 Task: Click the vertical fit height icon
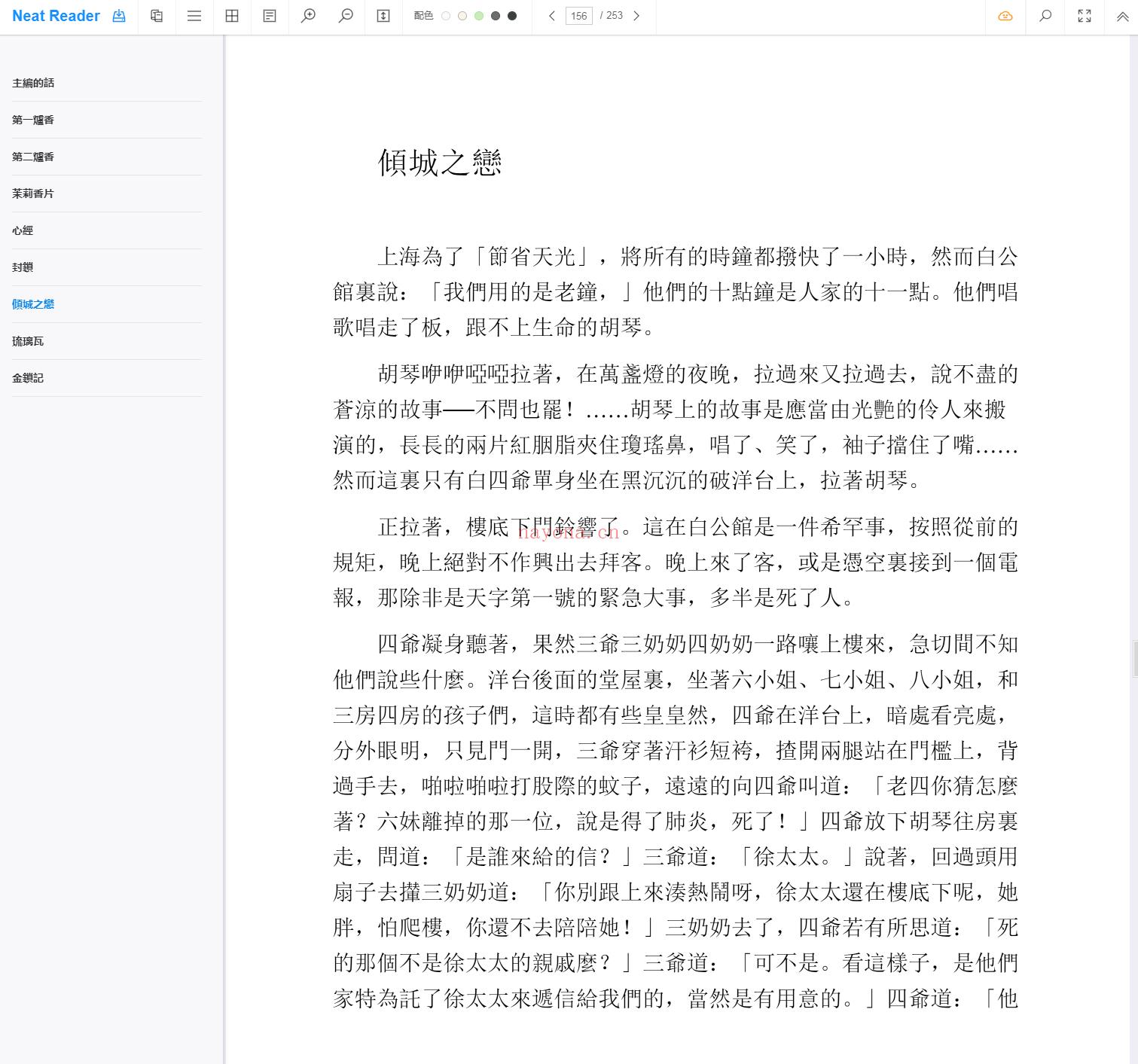[x=383, y=16]
